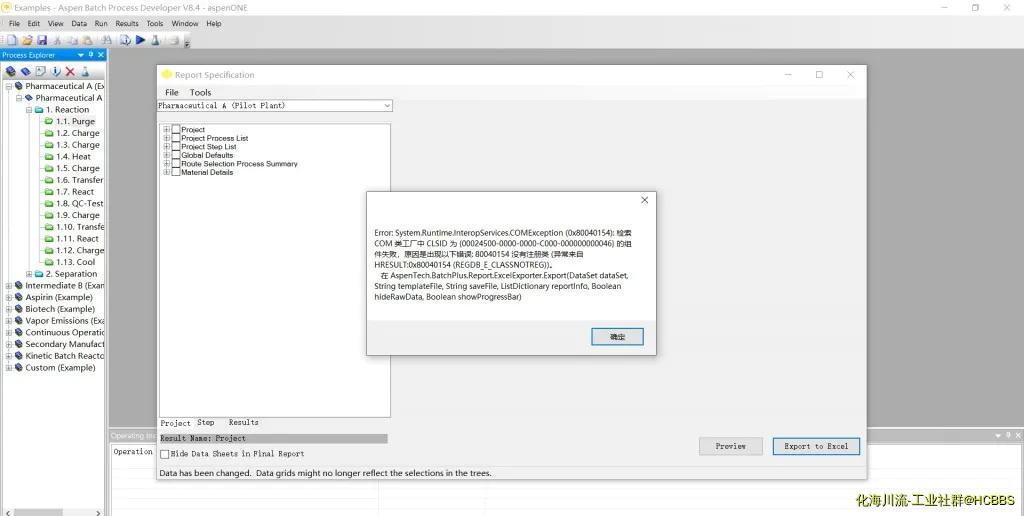
Task: Open the Results menu
Action: tap(127, 24)
